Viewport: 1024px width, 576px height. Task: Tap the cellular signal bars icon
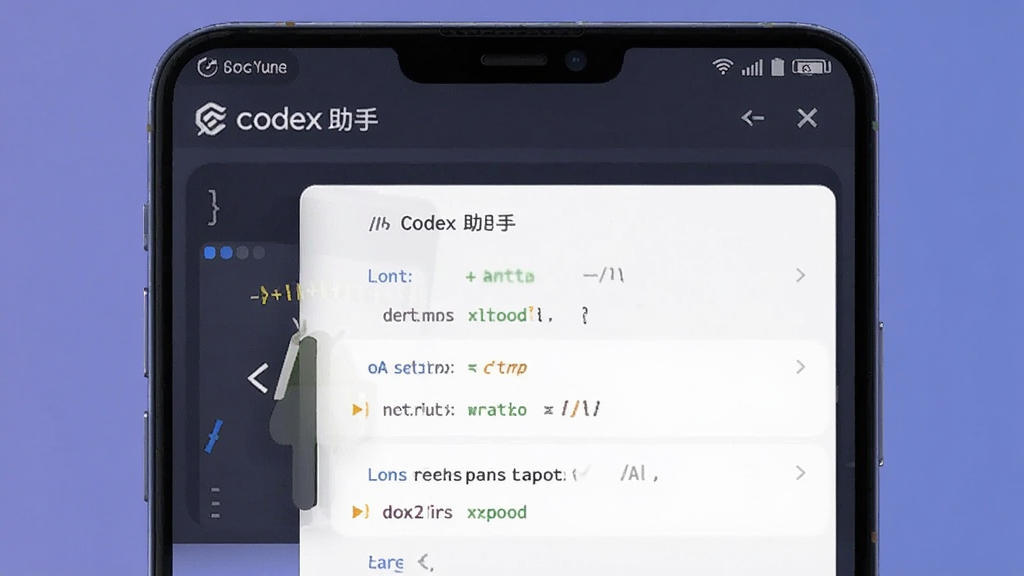(752, 67)
